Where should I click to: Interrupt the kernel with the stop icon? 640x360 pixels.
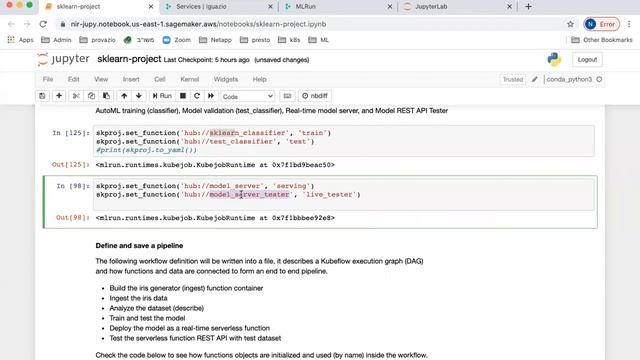183,96
